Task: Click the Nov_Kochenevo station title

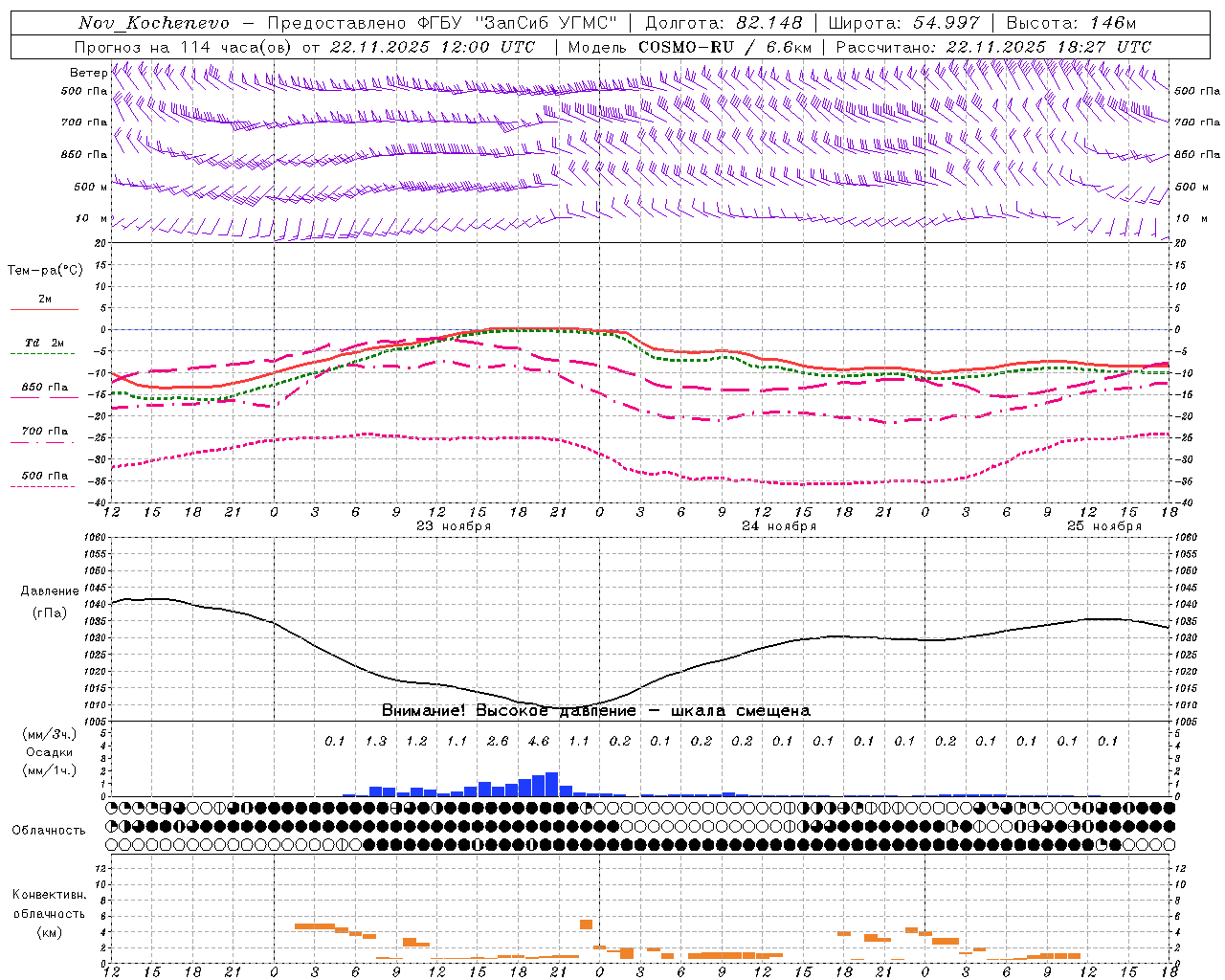Action: [x=154, y=23]
